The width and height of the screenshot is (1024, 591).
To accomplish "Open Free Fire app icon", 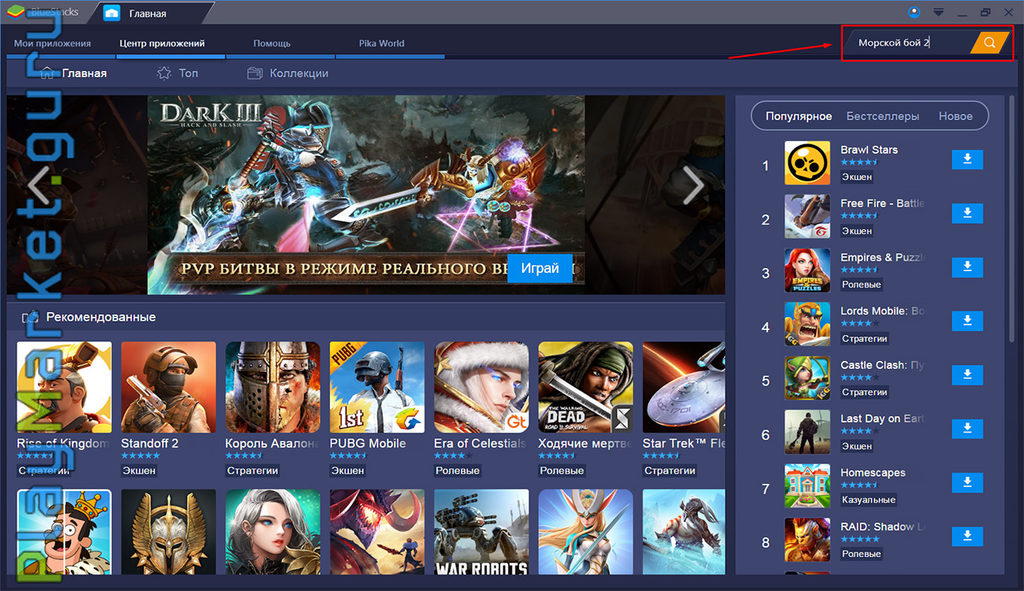I will tap(807, 216).
